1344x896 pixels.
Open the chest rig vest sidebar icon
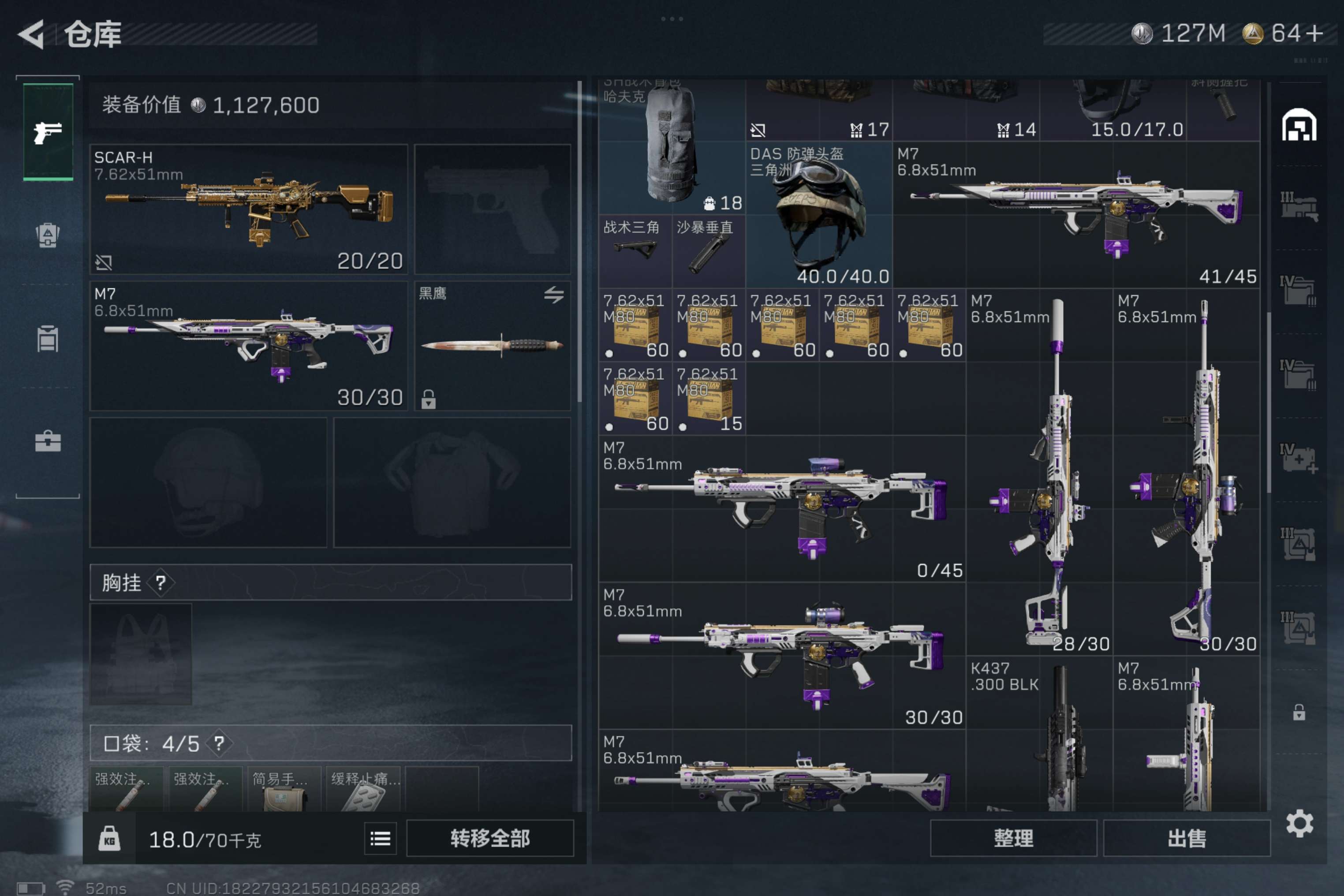pyautogui.click(x=48, y=339)
